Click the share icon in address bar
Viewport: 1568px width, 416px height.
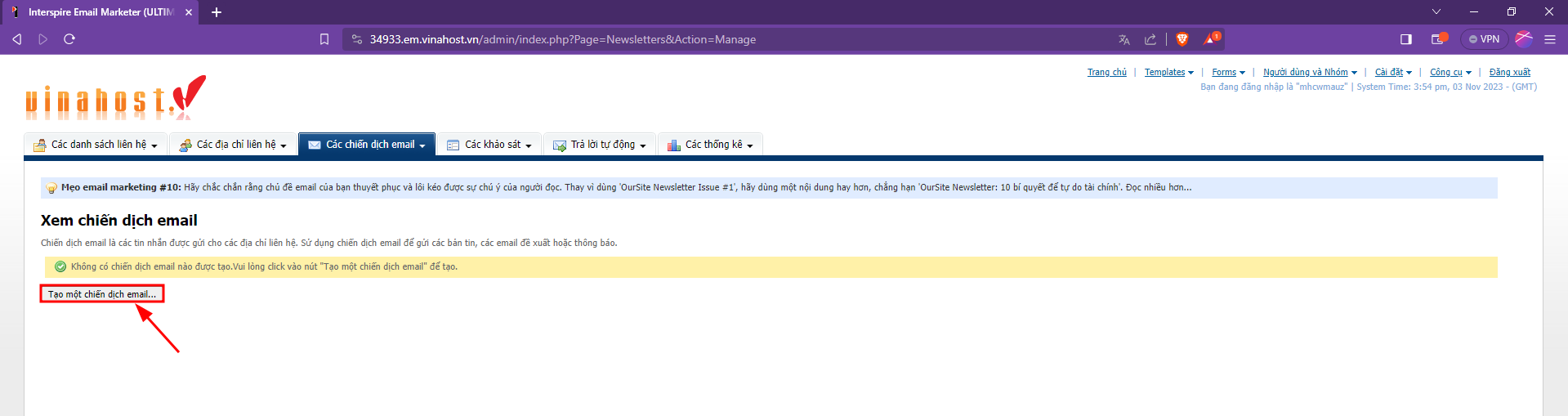pyautogui.click(x=1150, y=39)
